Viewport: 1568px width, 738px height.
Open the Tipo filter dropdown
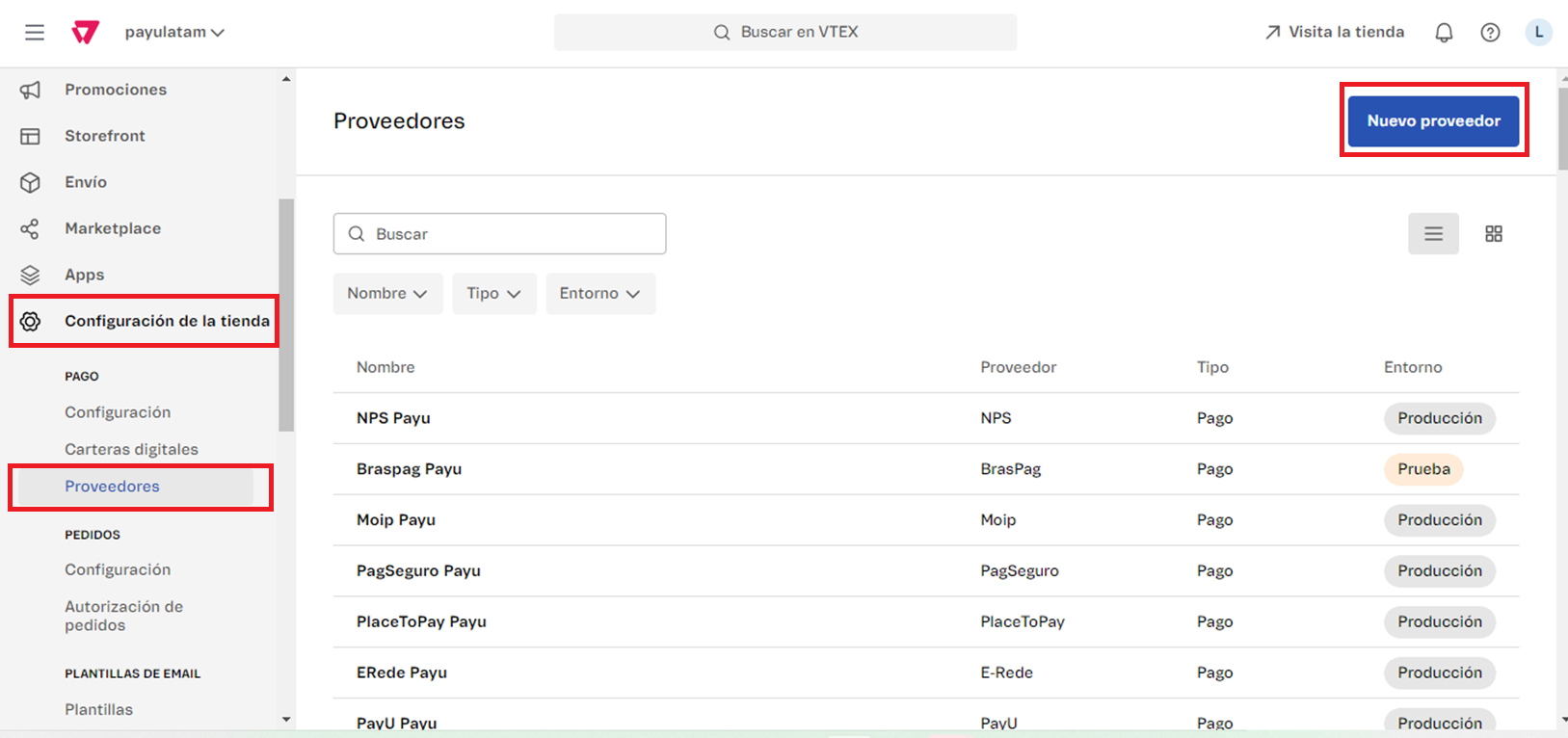(494, 293)
